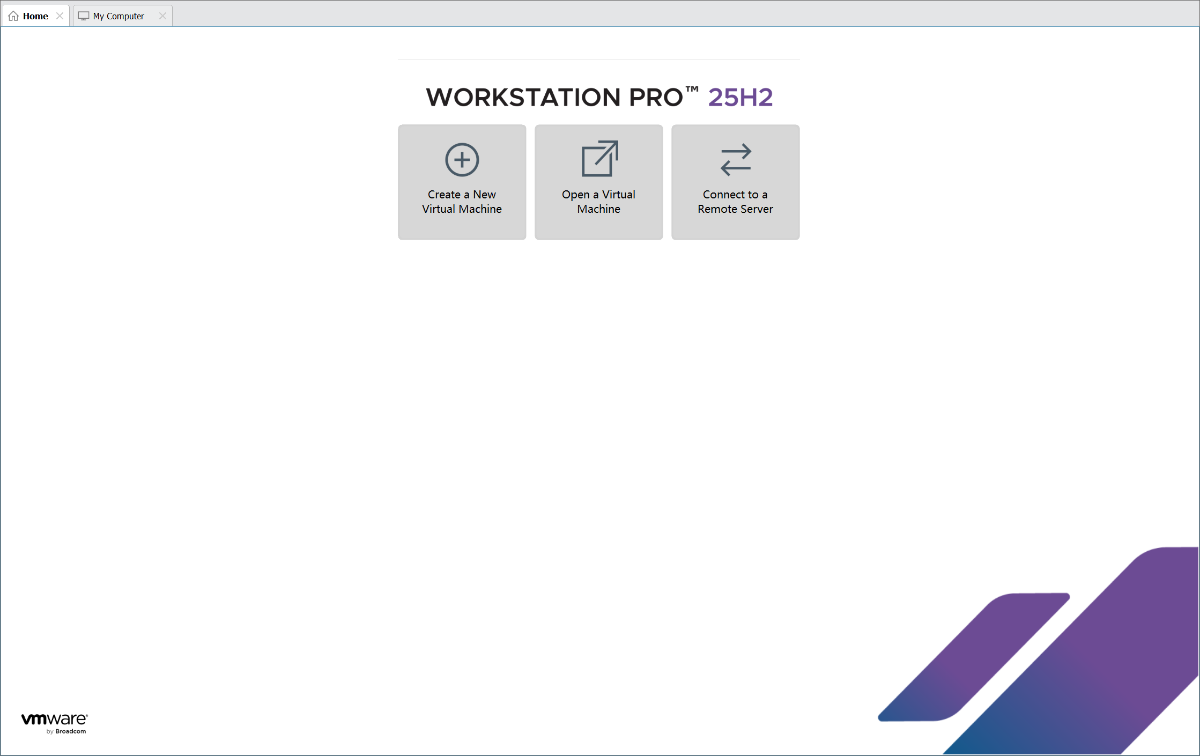Close the Home tab
1200x756 pixels.
(60, 16)
